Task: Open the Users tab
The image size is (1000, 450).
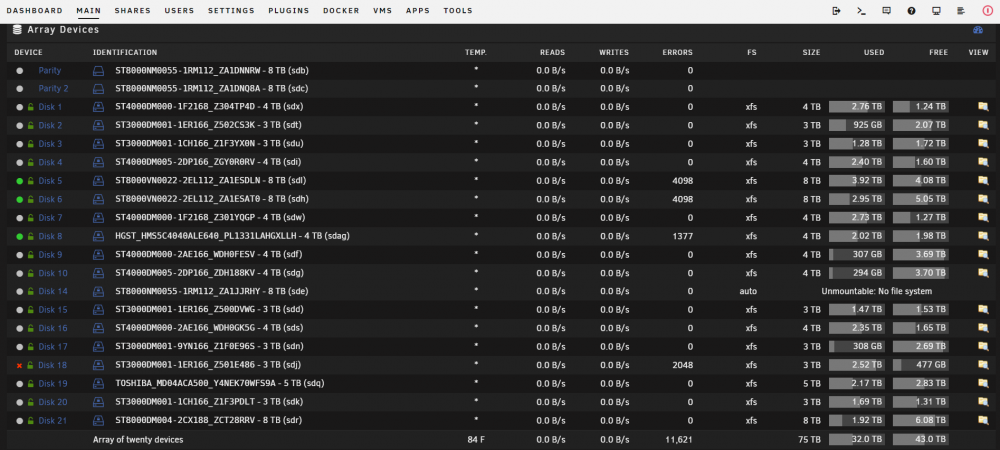Action: pyautogui.click(x=179, y=11)
